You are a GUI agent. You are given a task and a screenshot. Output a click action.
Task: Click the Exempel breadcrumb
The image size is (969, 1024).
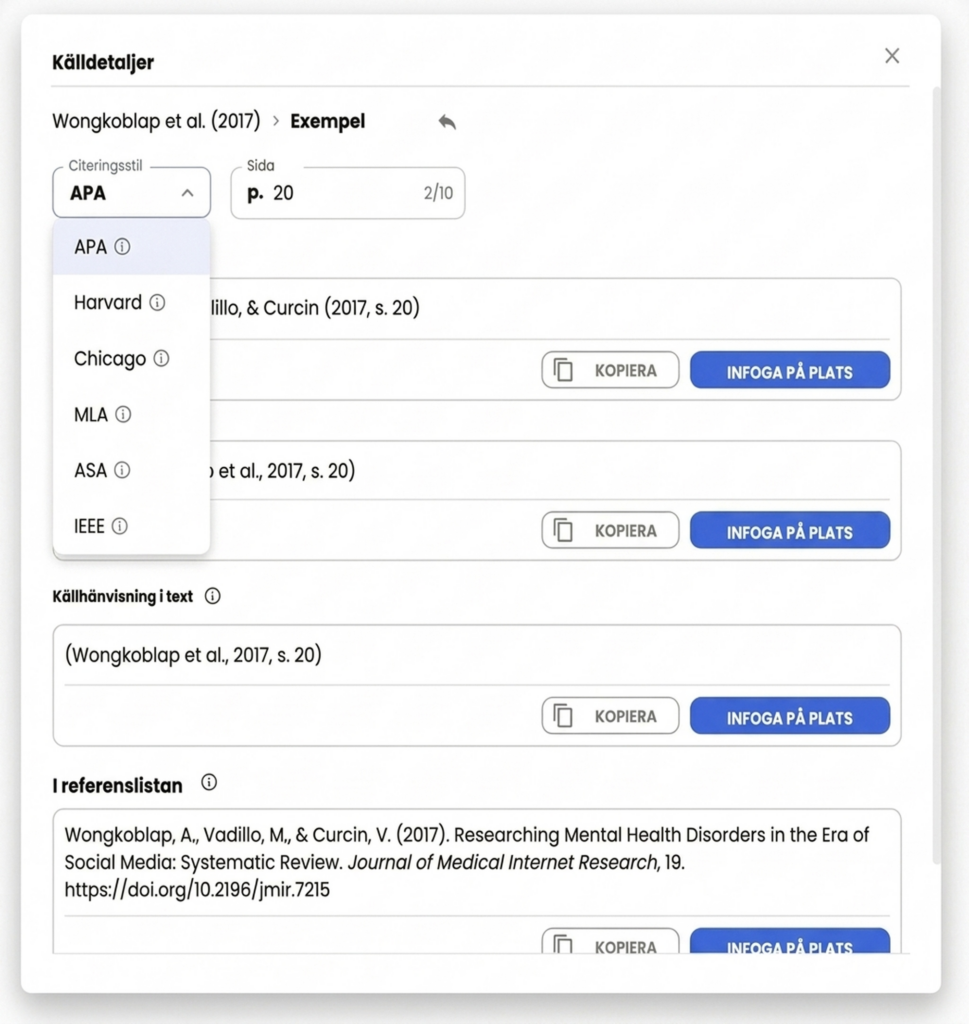coord(328,121)
